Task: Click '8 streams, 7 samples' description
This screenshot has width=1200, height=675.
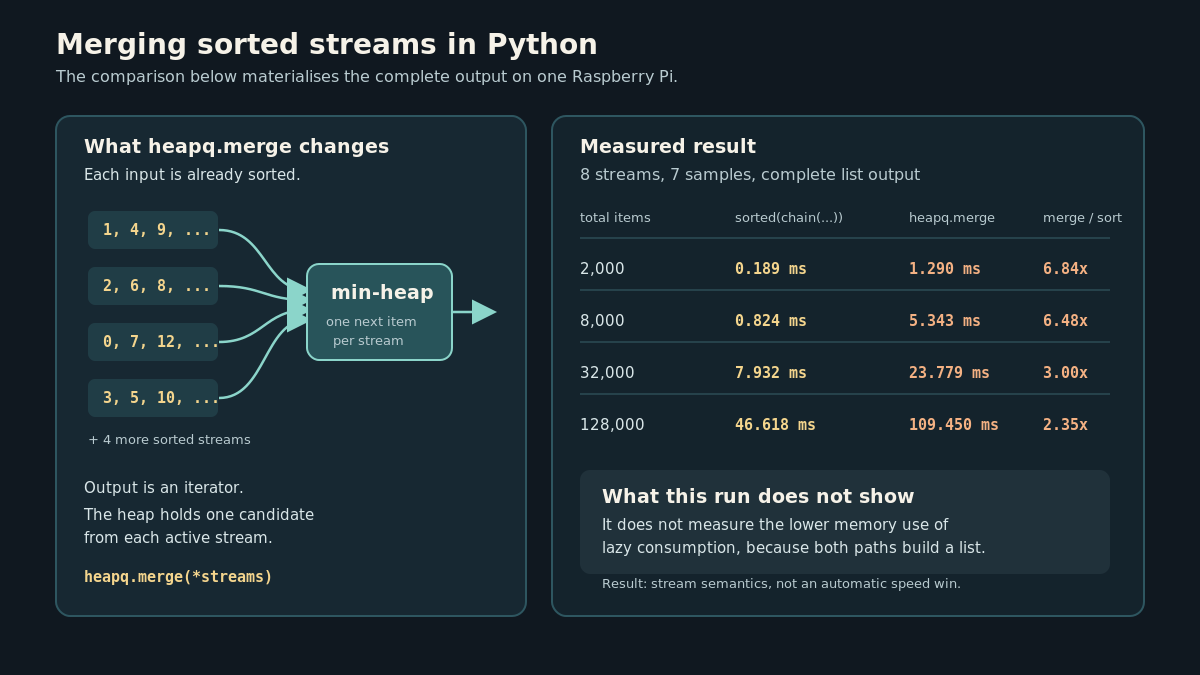Action: pos(750,175)
